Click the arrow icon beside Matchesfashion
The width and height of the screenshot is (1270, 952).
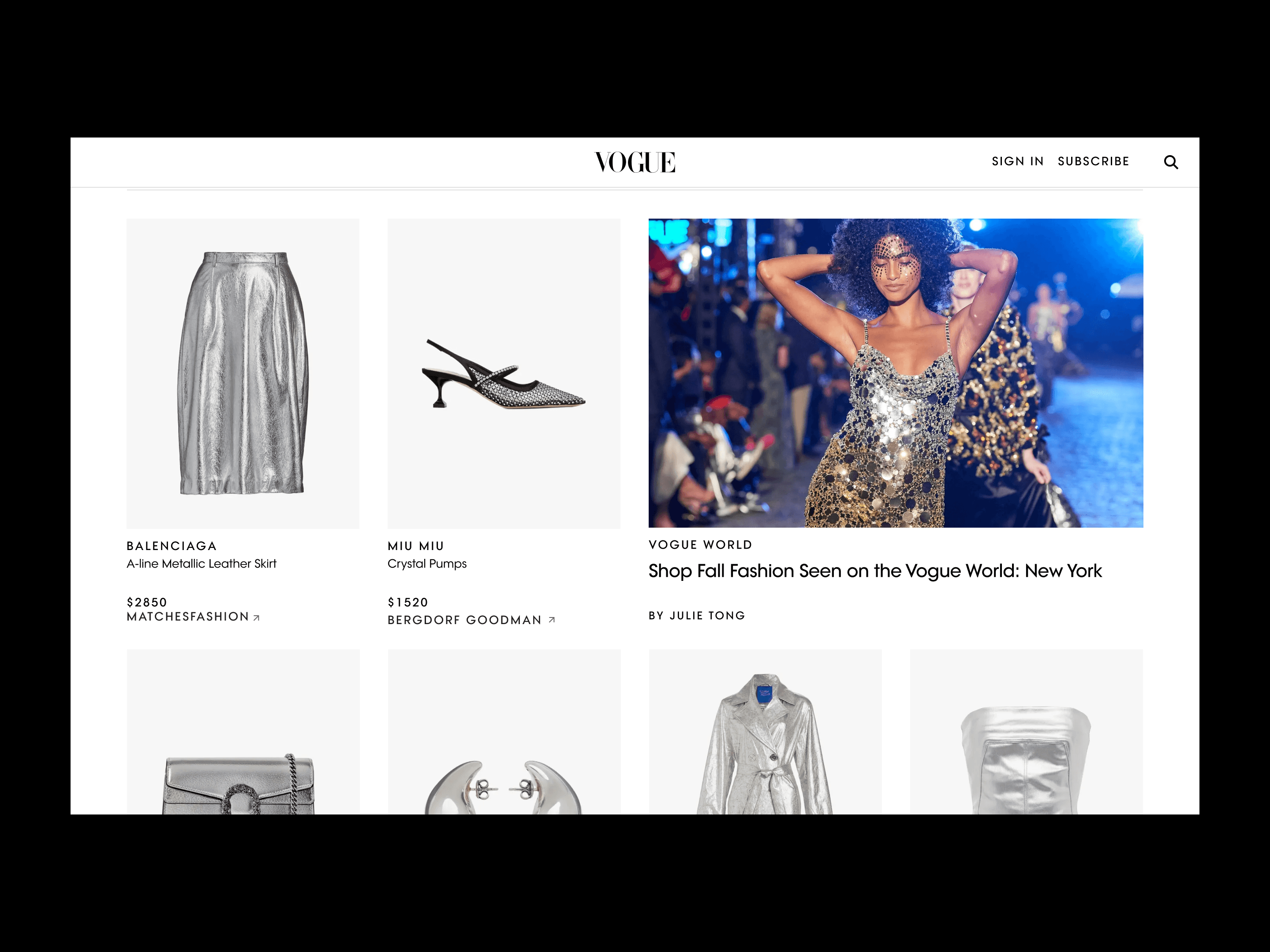(257, 618)
